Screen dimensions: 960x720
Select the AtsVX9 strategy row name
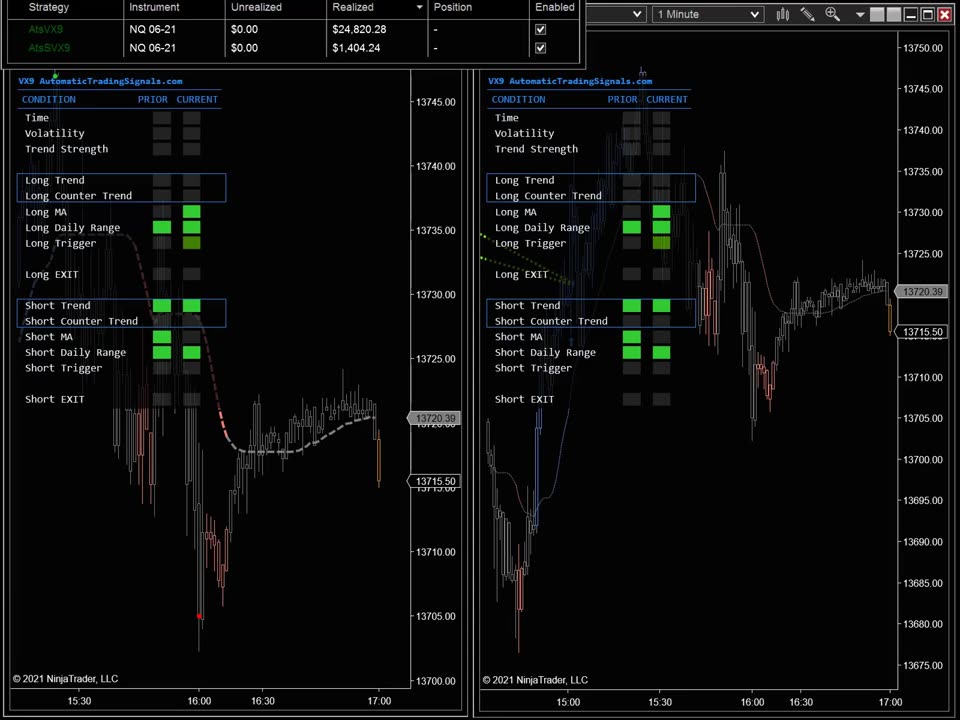[45, 29]
